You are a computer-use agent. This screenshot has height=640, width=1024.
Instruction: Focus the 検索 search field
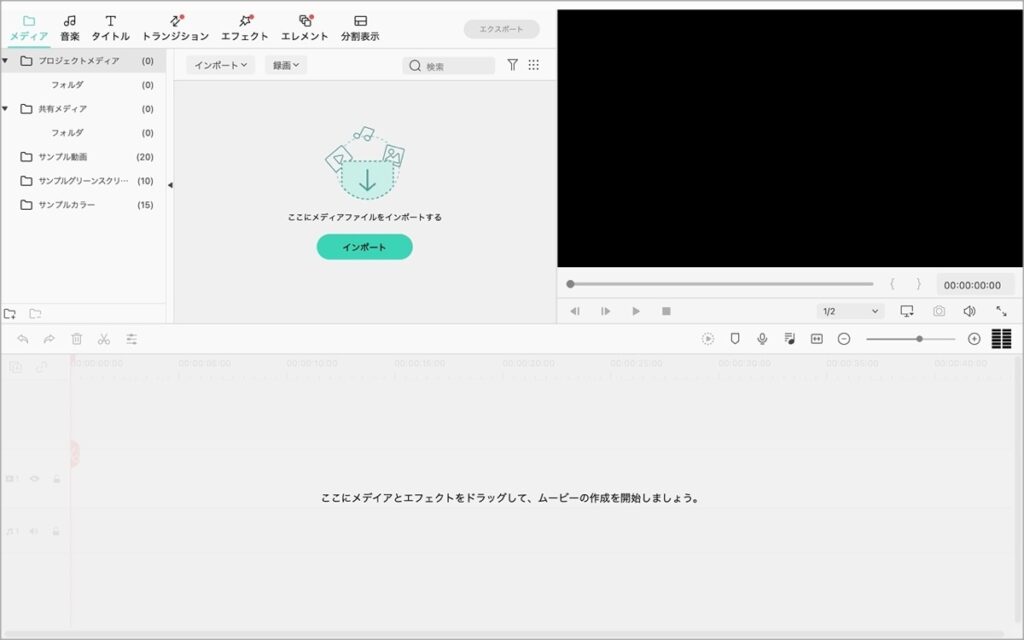[449, 65]
